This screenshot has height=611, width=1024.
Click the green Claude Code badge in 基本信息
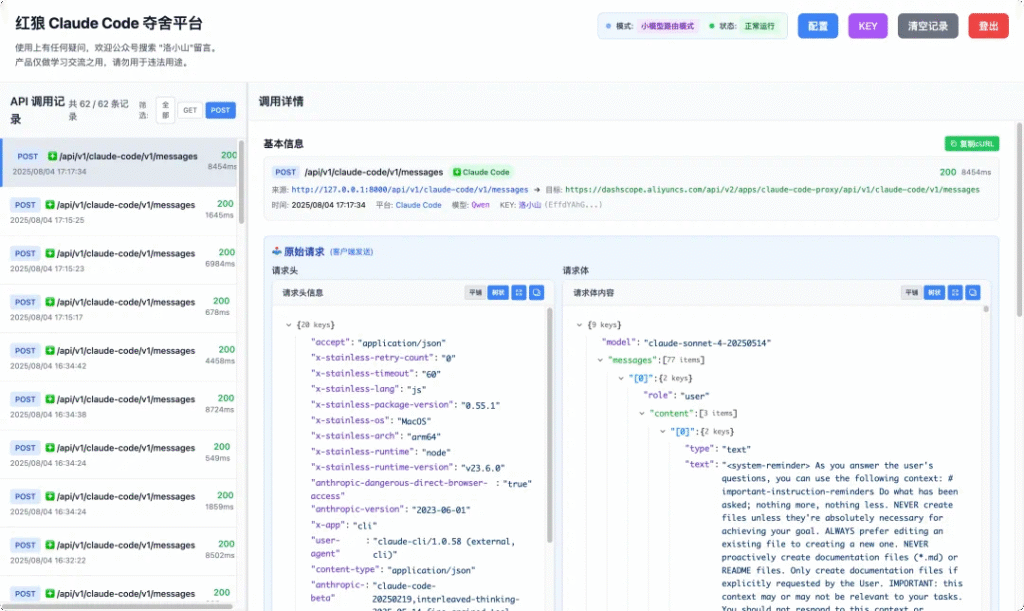pyautogui.click(x=481, y=172)
